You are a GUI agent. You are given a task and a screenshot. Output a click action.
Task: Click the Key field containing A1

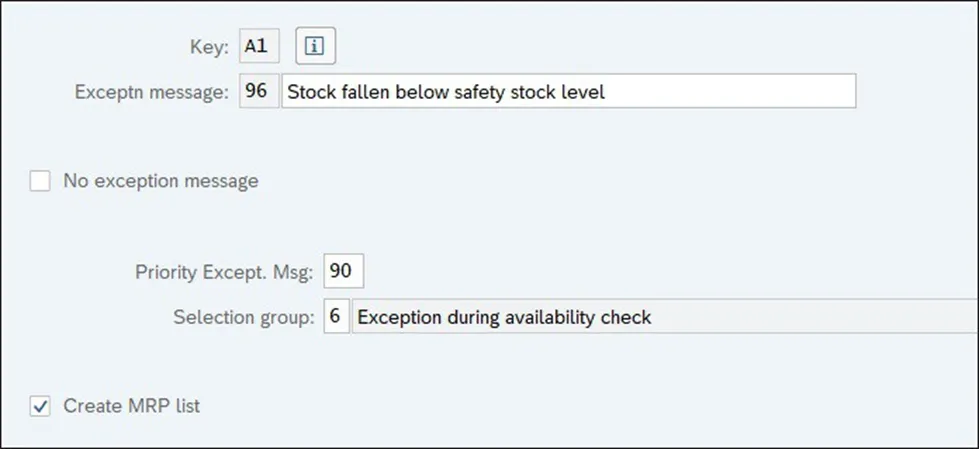click(260, 46)
